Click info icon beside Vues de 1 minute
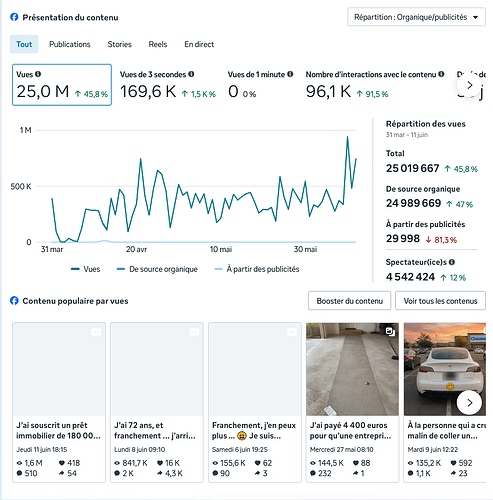 [290, 74]
